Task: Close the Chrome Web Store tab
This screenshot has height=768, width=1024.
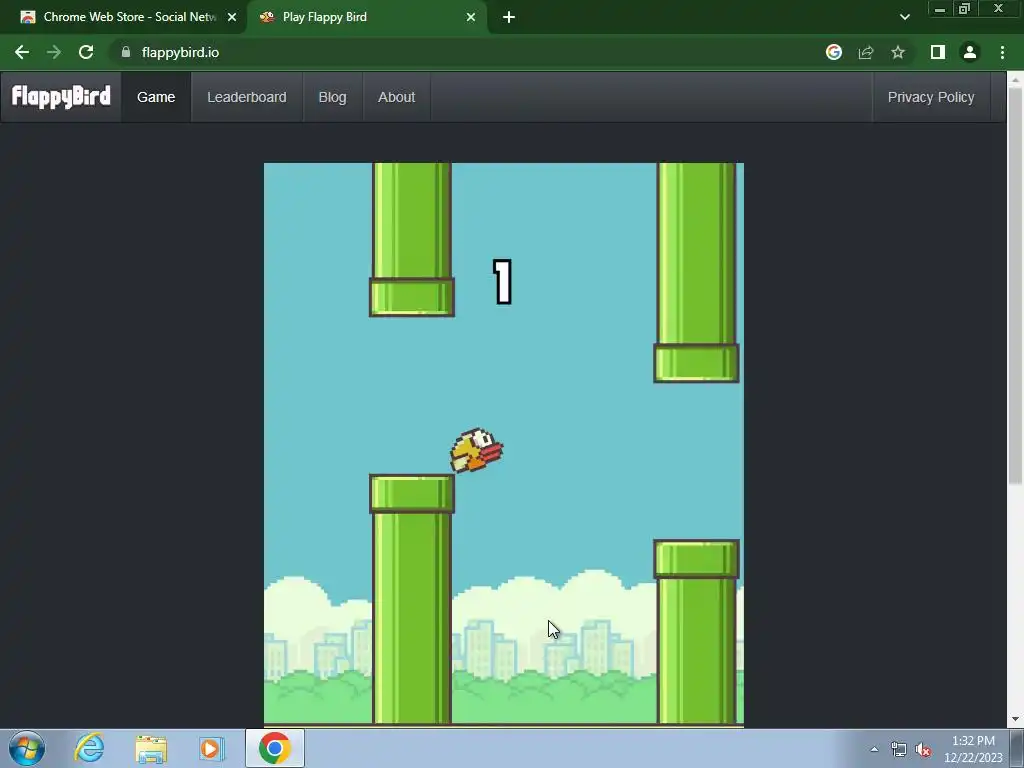Action: [x=232, y=18]
